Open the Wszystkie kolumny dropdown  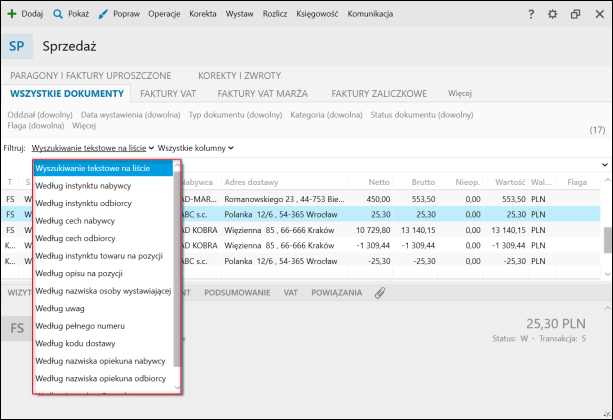(195, 148)
